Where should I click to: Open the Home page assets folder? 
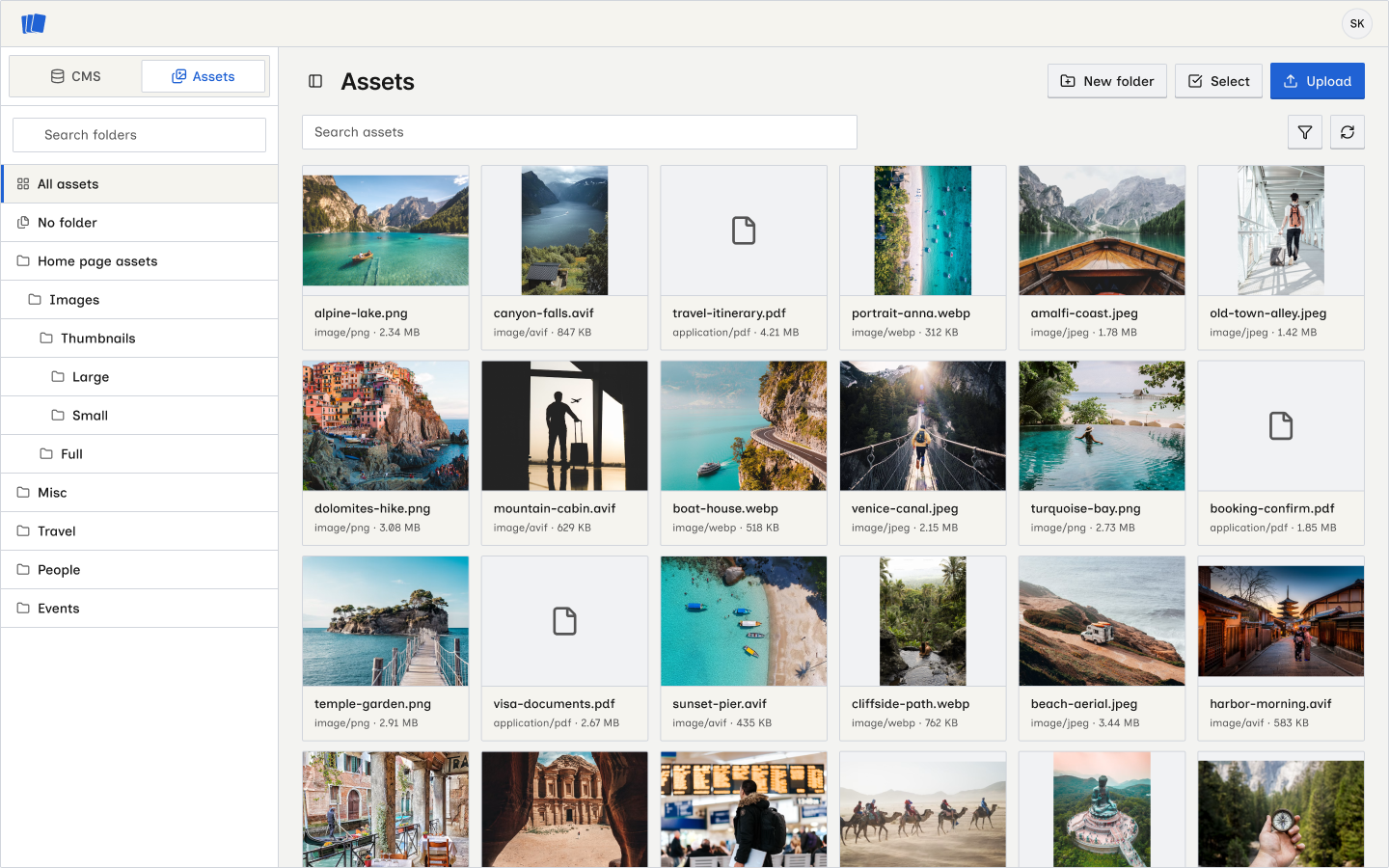point(140,260)
